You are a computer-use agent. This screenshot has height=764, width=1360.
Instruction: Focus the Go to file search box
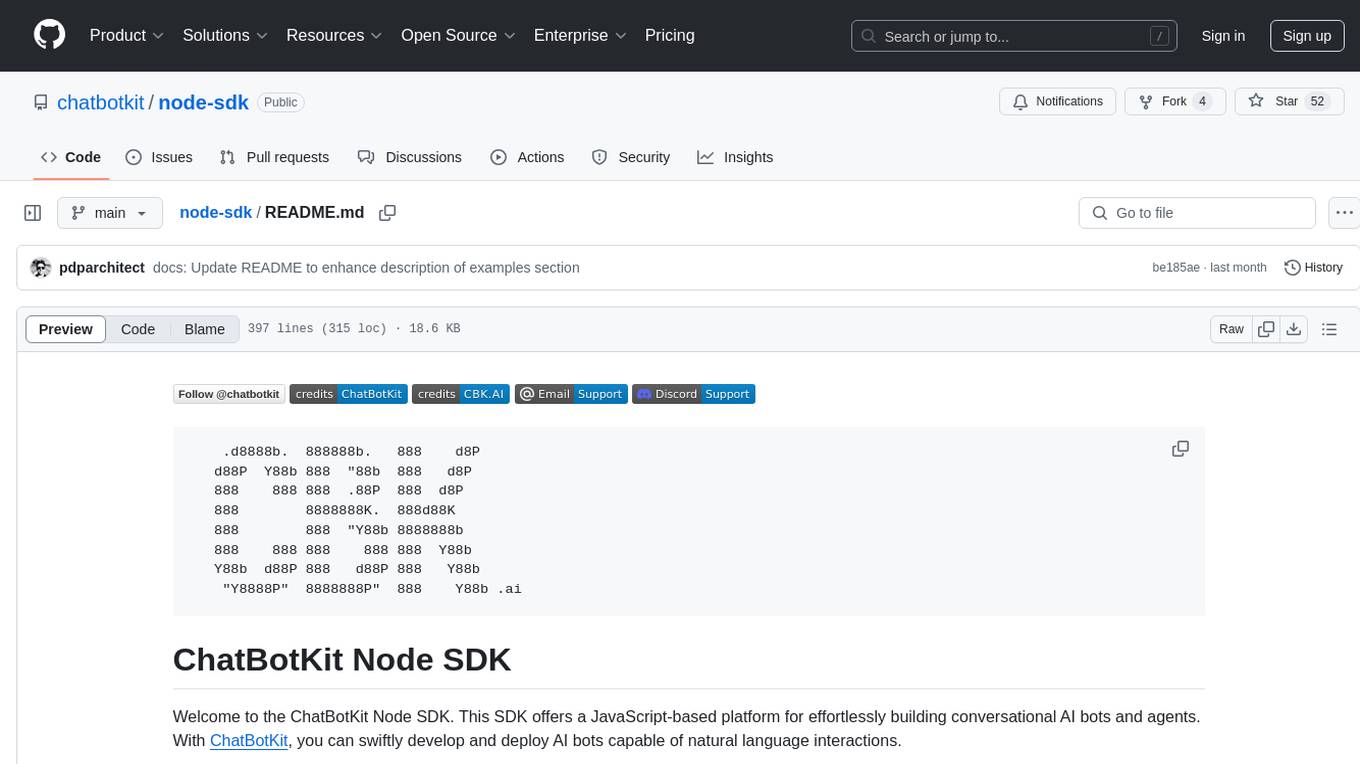coord(1197,213)
